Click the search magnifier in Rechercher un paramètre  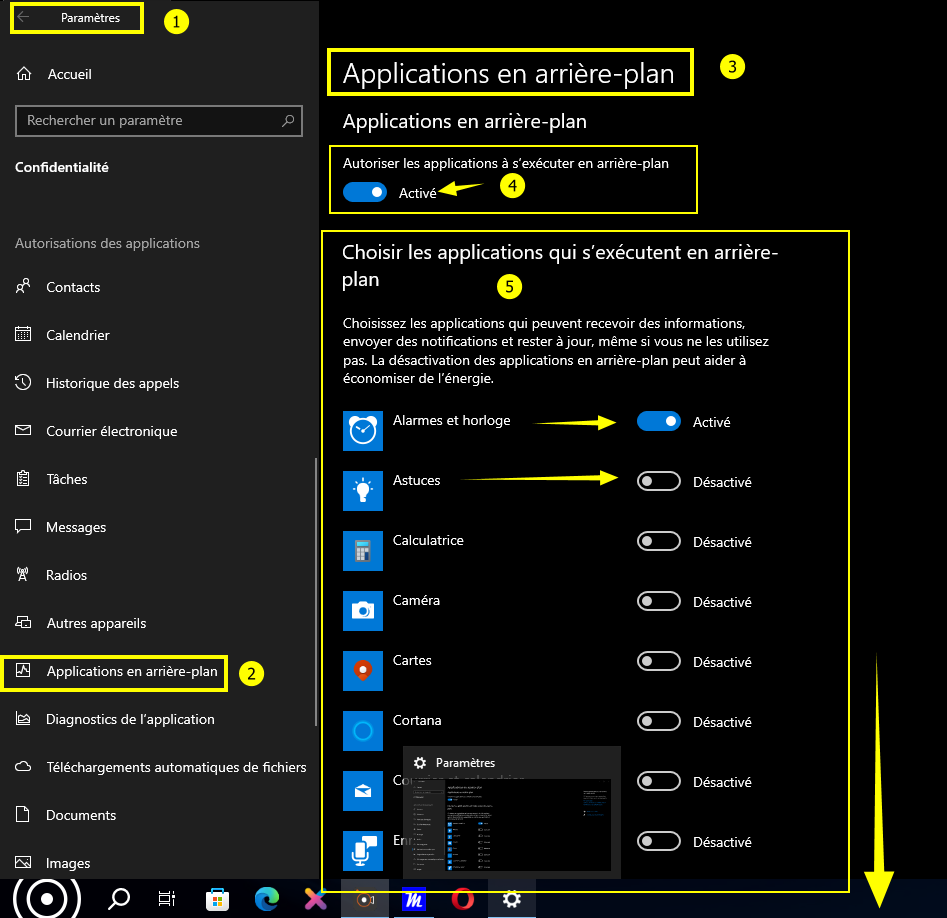(x=288, y=120)
